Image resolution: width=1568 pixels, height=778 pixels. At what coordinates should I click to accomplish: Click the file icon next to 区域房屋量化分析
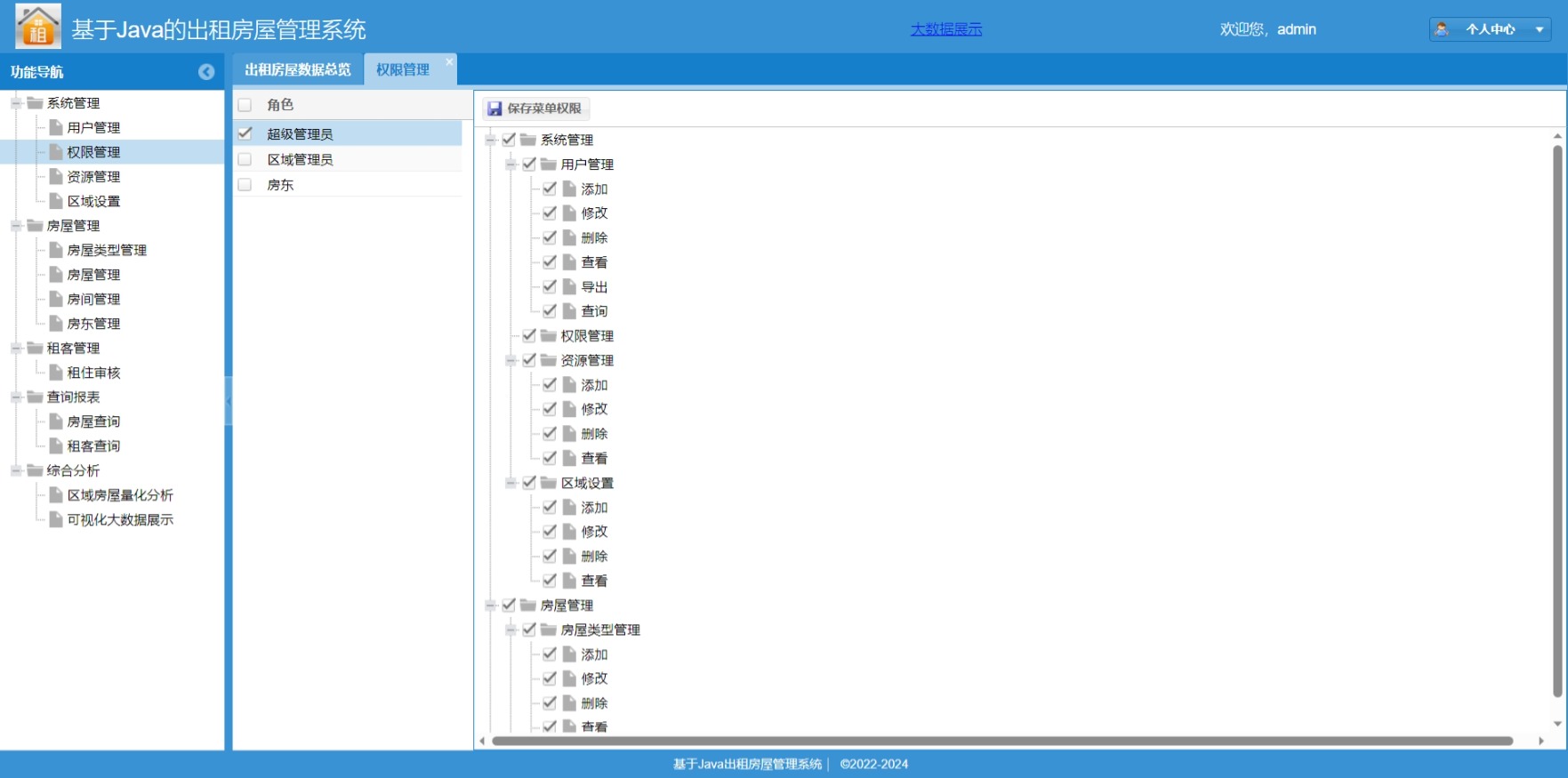56,494
